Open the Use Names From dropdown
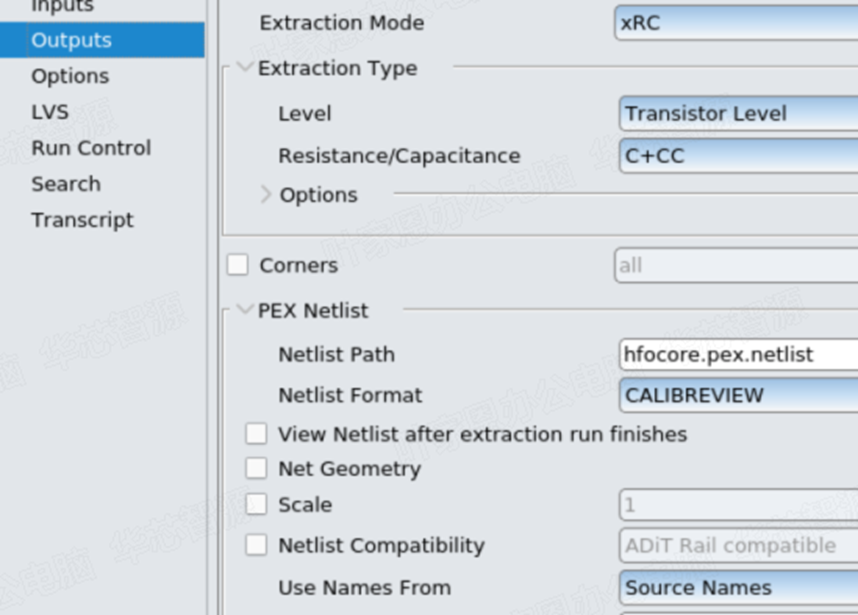Image resolution: width=858 pixels, height=615 pixels. click(738, 587)
